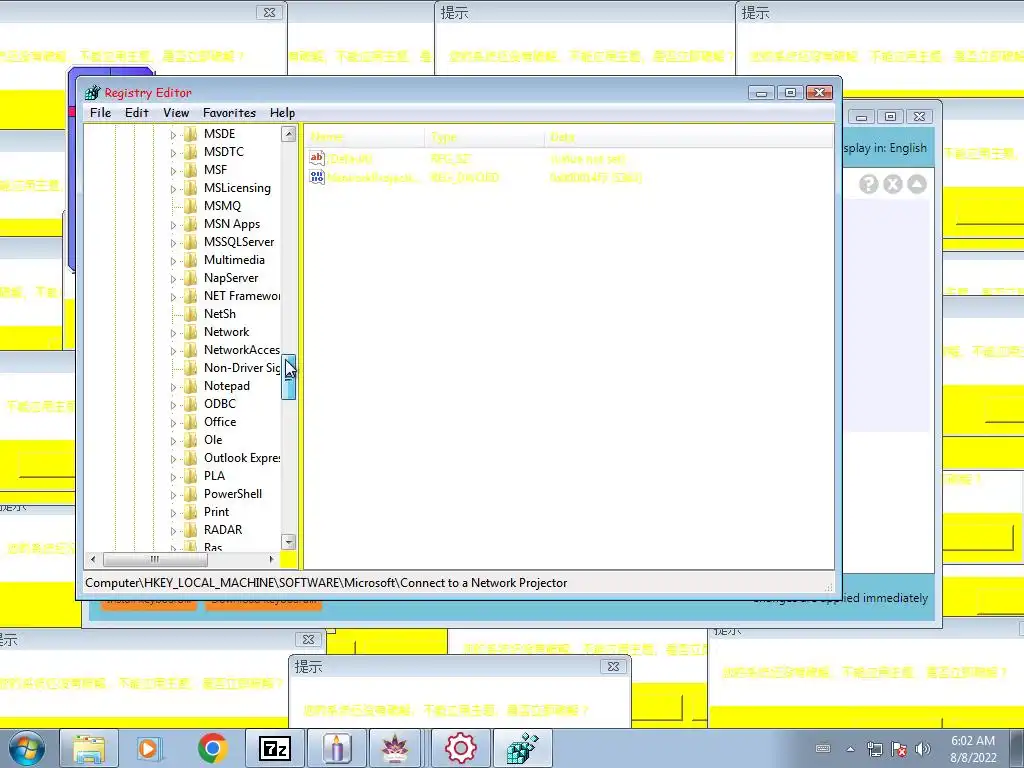Click the Data column header
Screen dimensions: 1024x768
(688, 137)
